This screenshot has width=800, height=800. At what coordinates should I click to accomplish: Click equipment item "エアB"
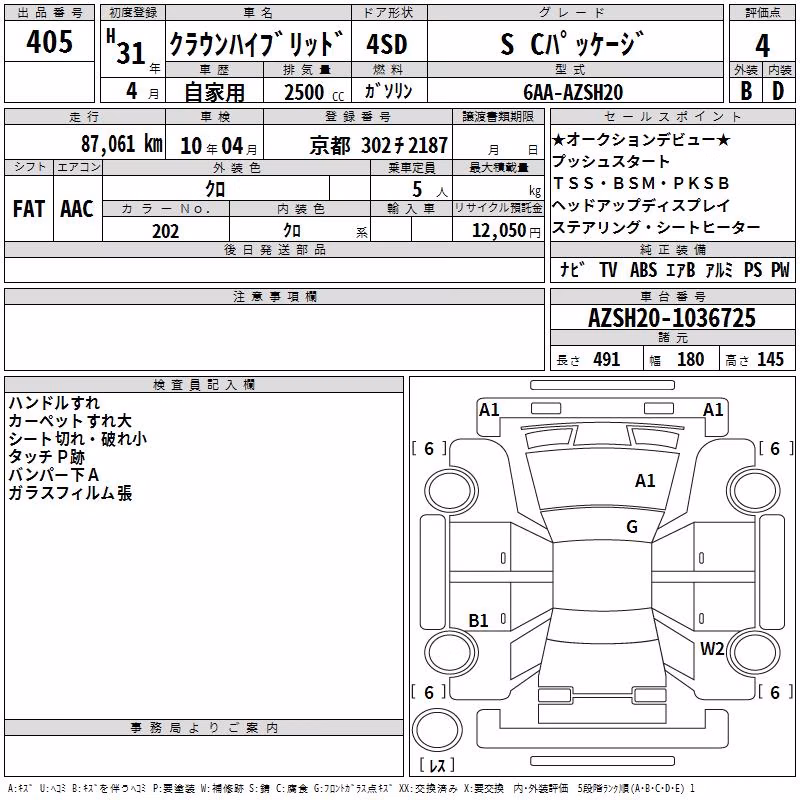(681, 269)
